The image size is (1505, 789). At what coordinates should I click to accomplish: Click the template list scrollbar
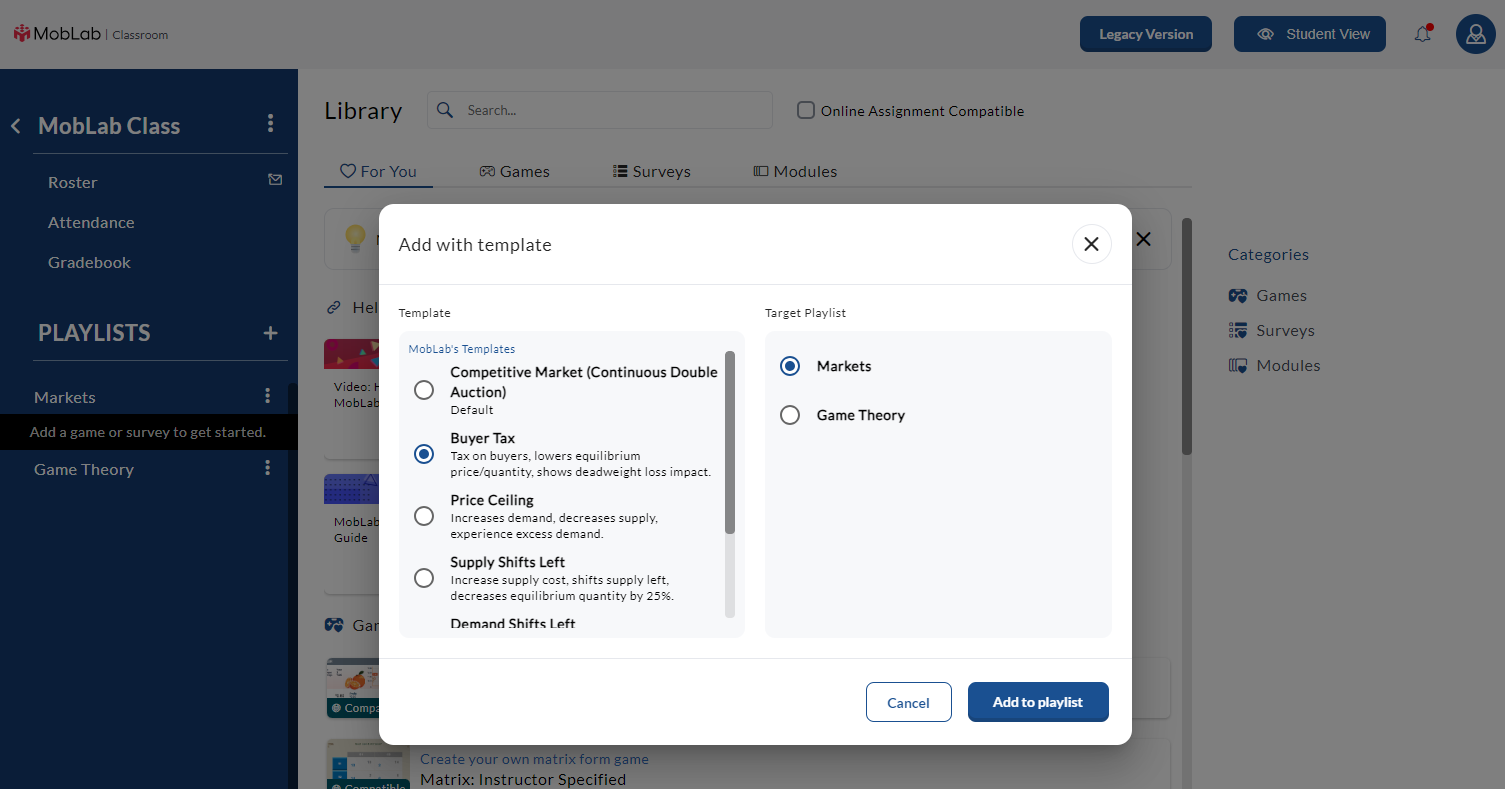click(730, 442)
